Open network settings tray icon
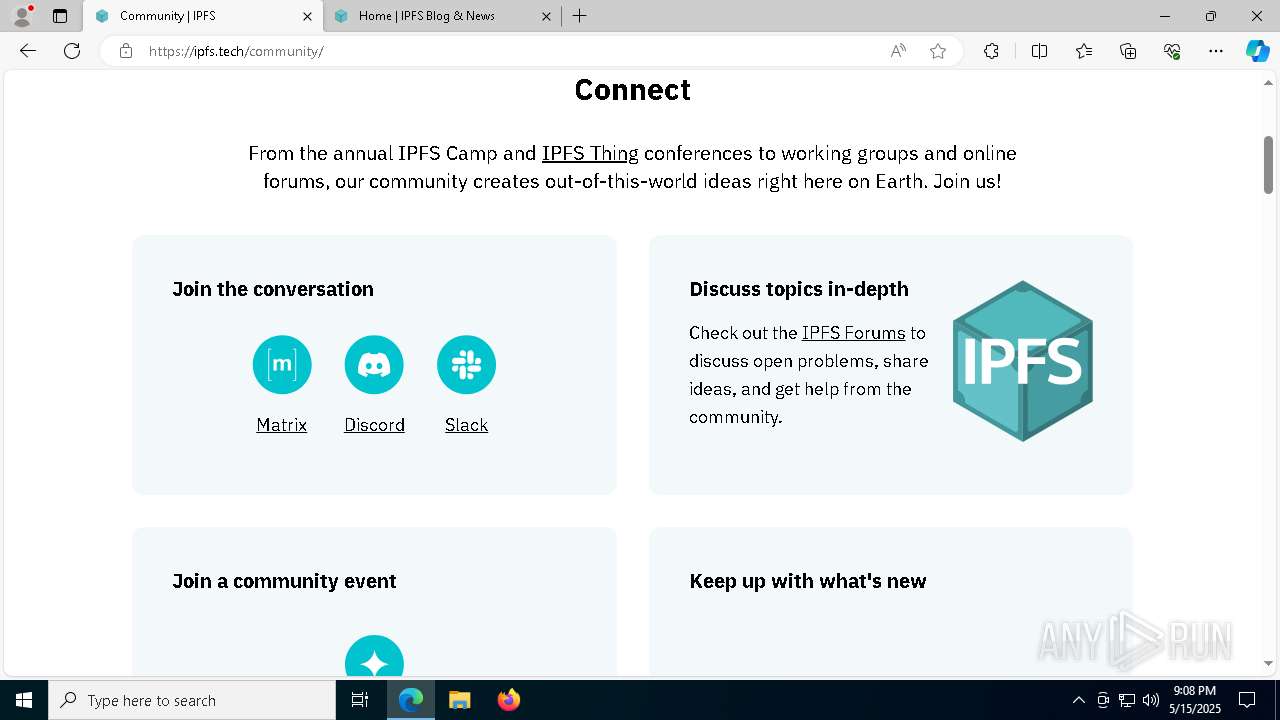The image size is (1280, 720). [x=1127, y=700]
